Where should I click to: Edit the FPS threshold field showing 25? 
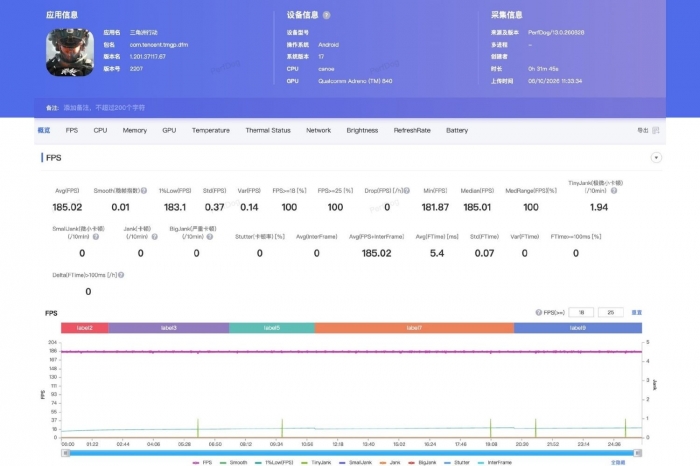610,312
